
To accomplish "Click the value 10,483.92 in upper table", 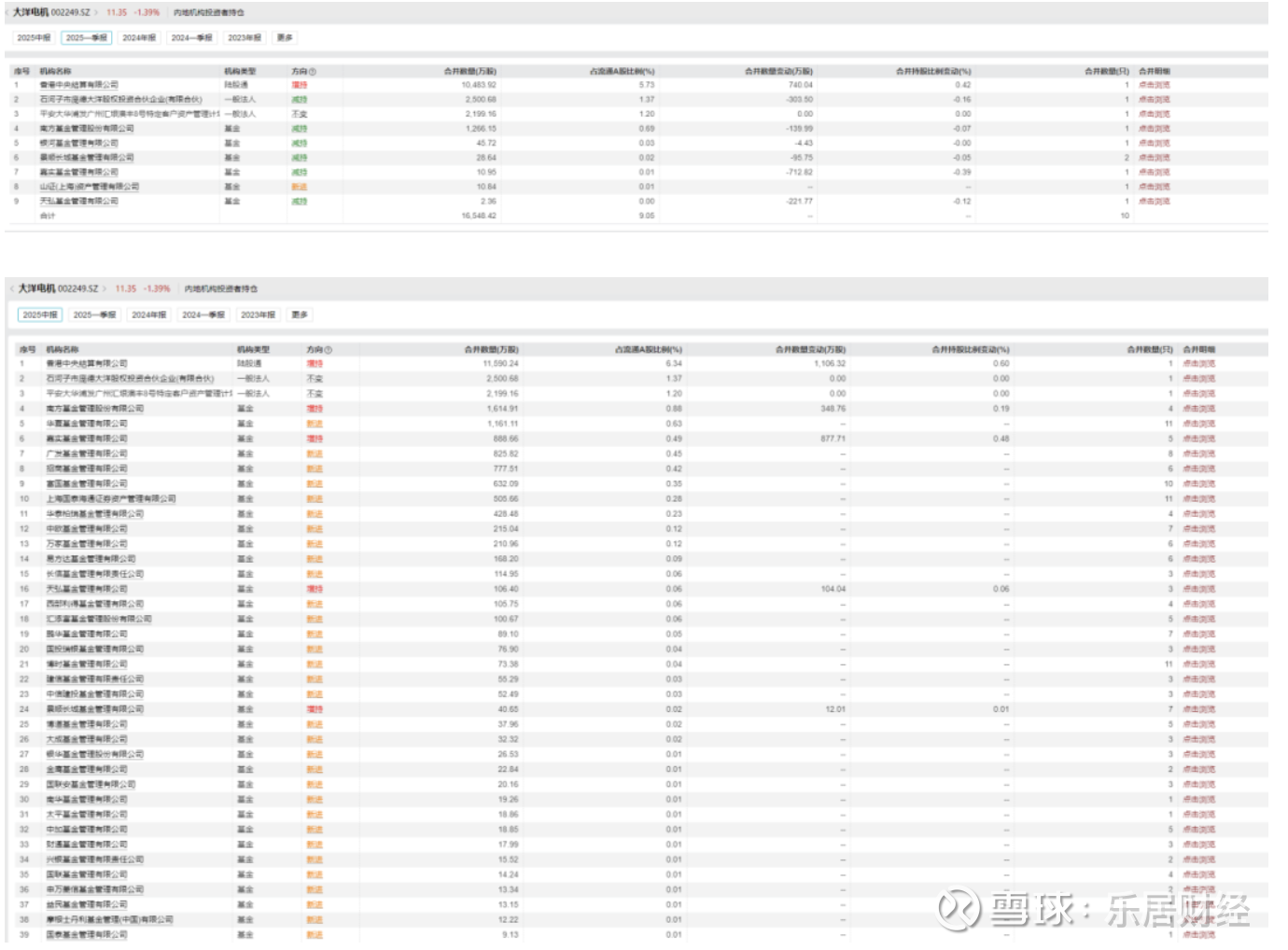I will coord(479,85).
